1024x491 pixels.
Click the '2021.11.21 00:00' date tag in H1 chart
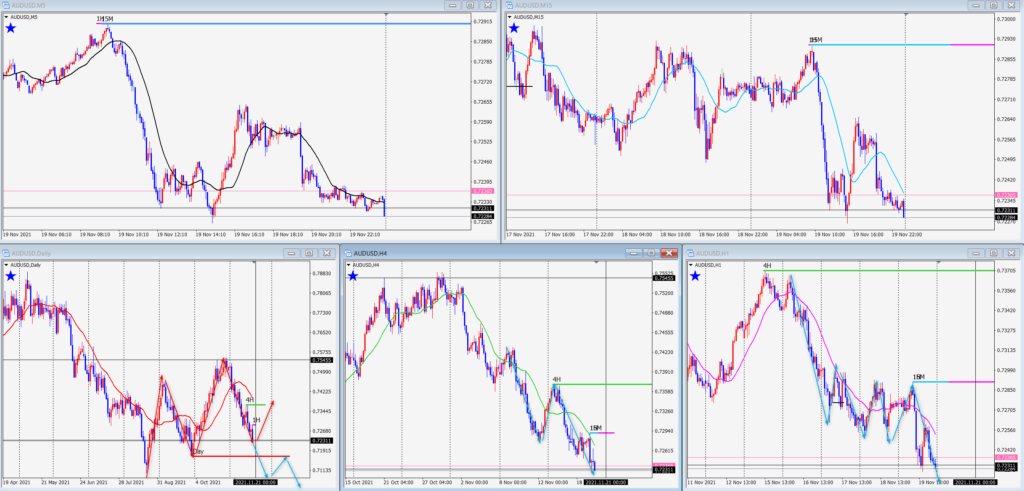975,482
